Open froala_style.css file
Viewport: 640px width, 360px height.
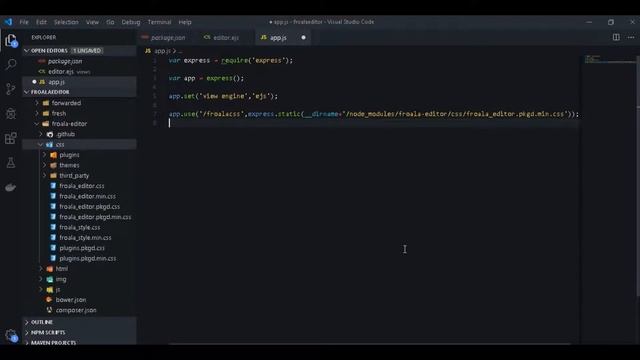80,227
